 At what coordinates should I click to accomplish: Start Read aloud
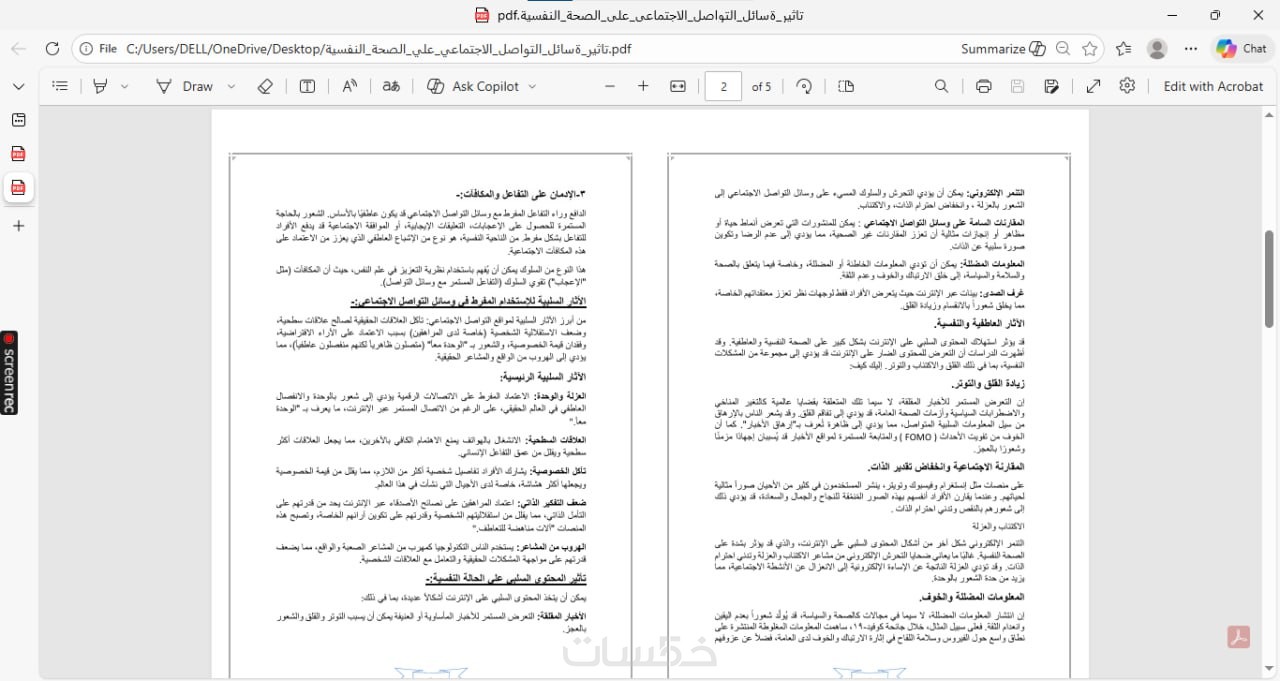[x=350, y=86]
